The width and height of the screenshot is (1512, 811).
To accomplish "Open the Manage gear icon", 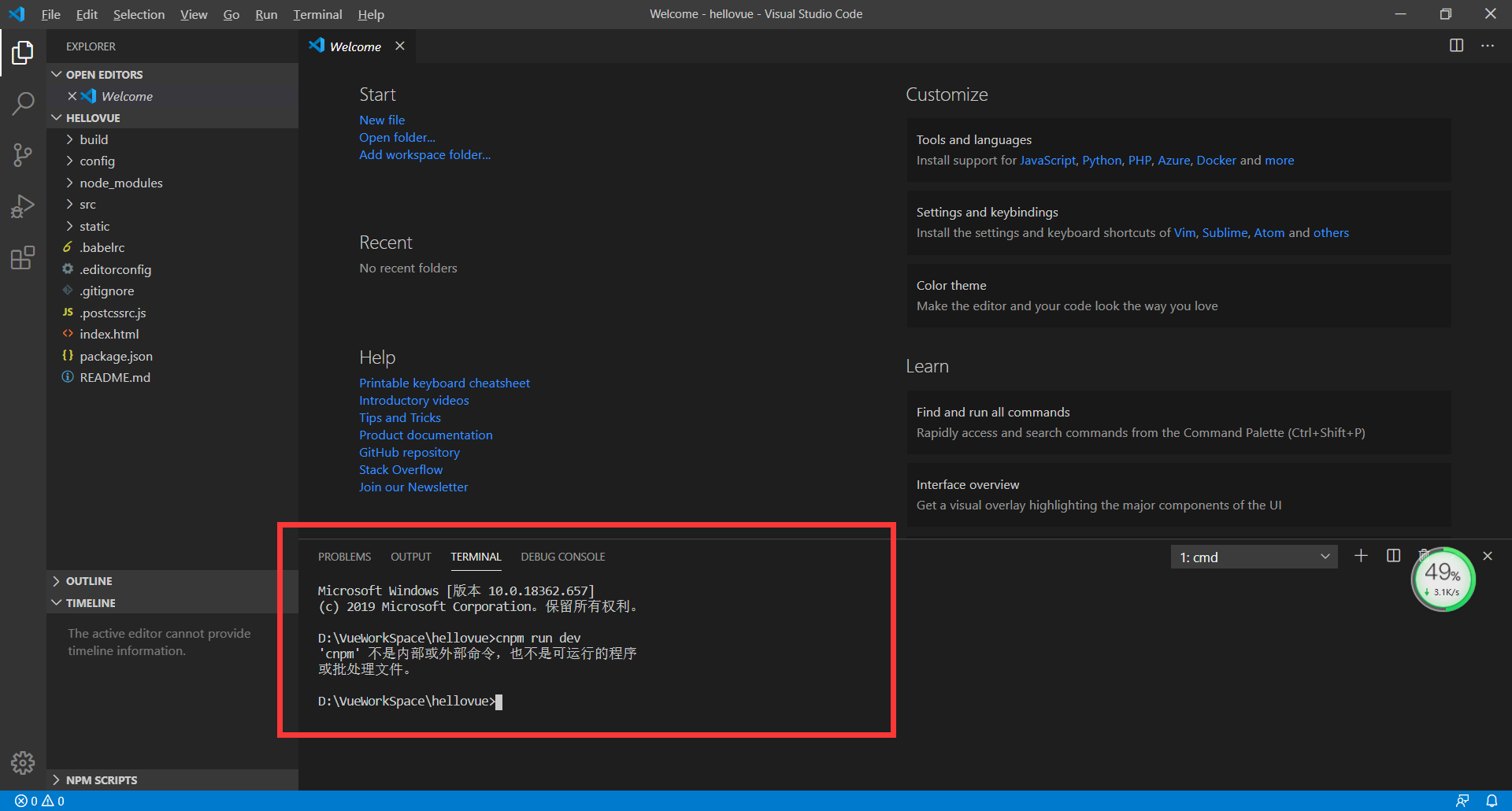I will click(x=23, y=762).
